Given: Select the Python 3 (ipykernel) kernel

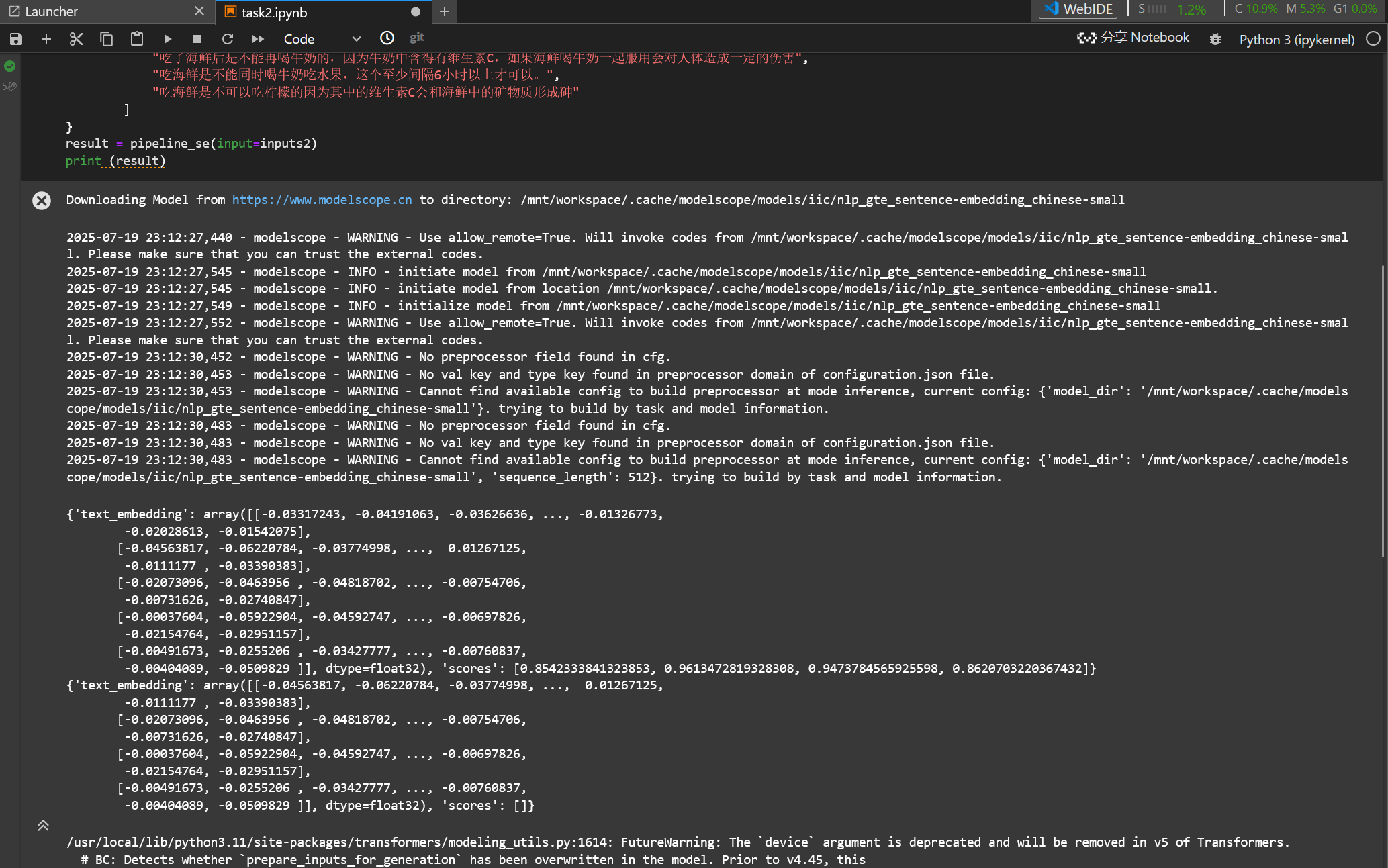Looking at the screenshot, I should (1296, 39).
